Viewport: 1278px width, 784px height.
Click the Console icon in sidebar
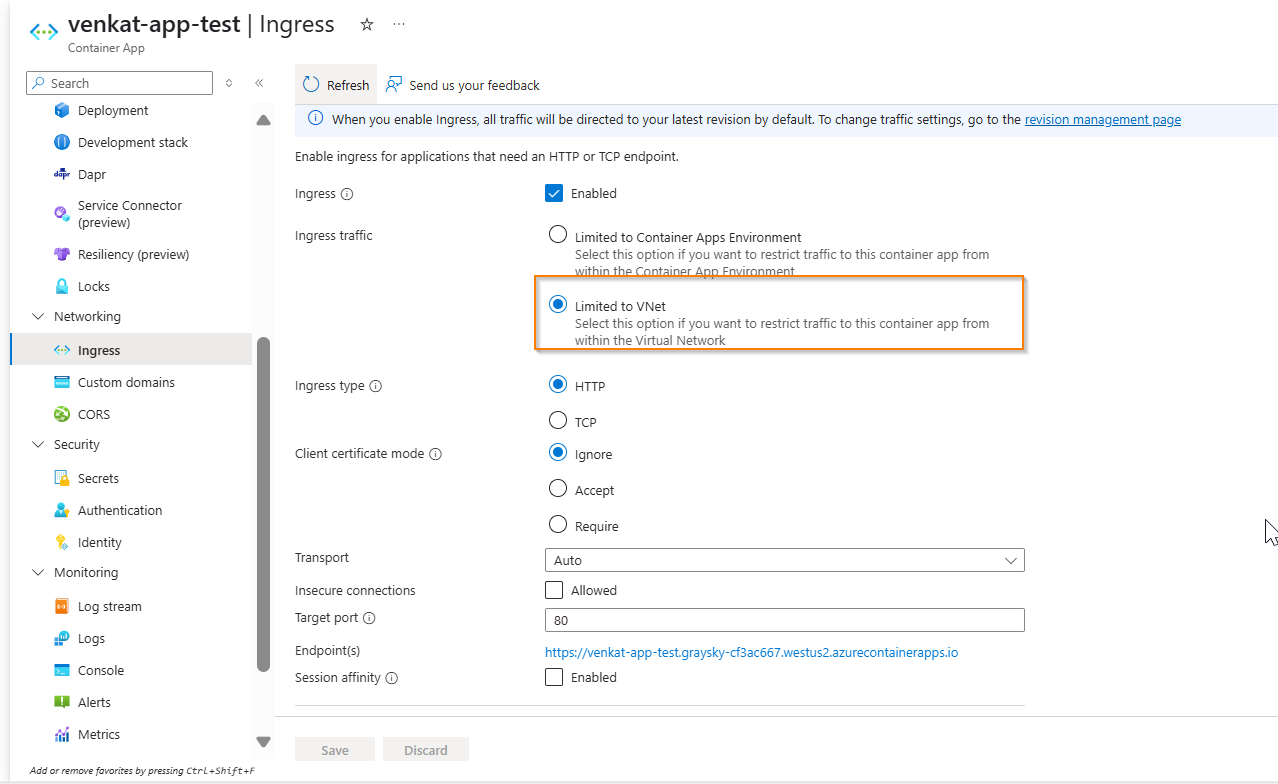(x=61, y=671)
